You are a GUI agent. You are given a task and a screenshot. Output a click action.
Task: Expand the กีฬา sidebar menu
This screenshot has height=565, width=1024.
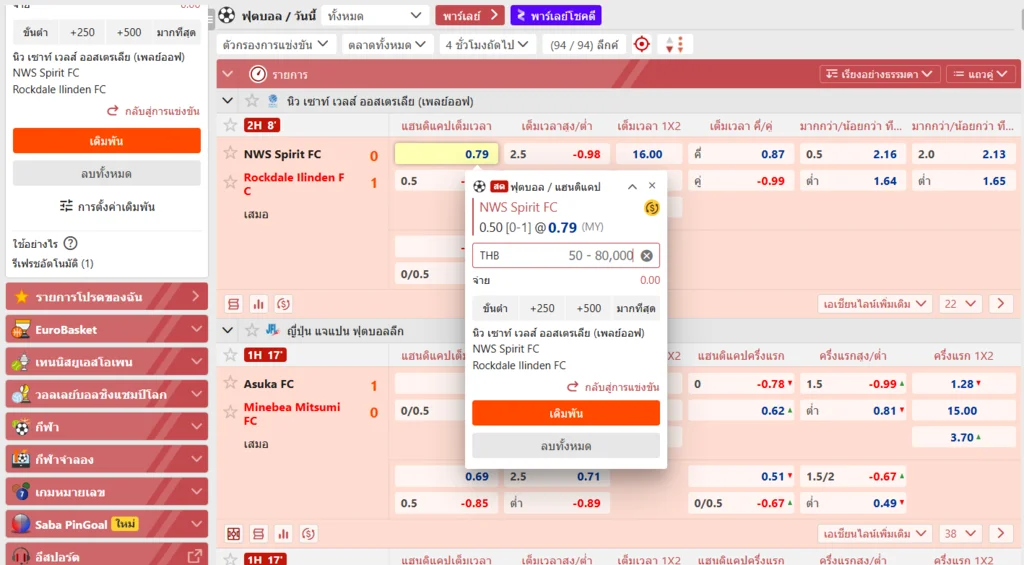pyautogui.click(x=106, y=427)
